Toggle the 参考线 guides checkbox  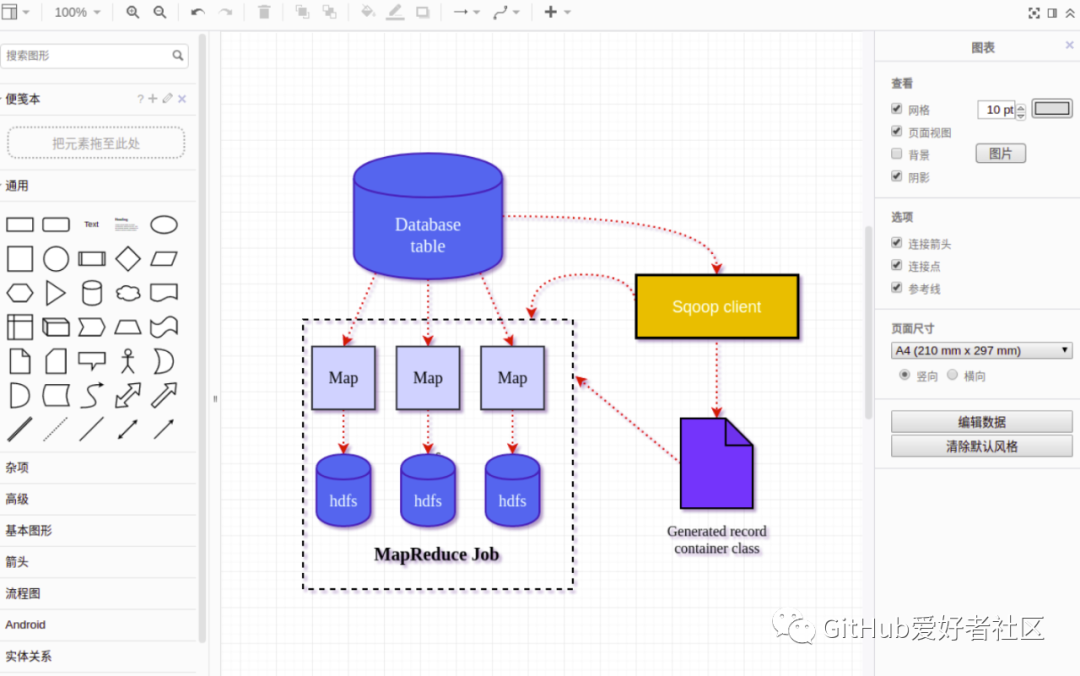[896, 287]
